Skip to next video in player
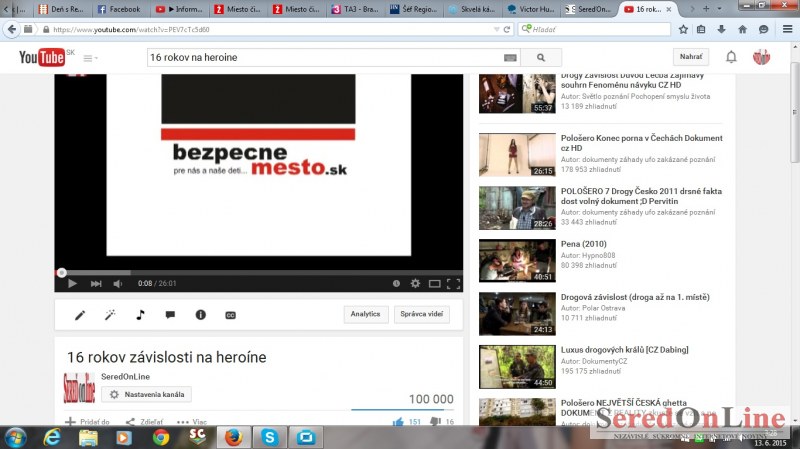 [96, 284]
